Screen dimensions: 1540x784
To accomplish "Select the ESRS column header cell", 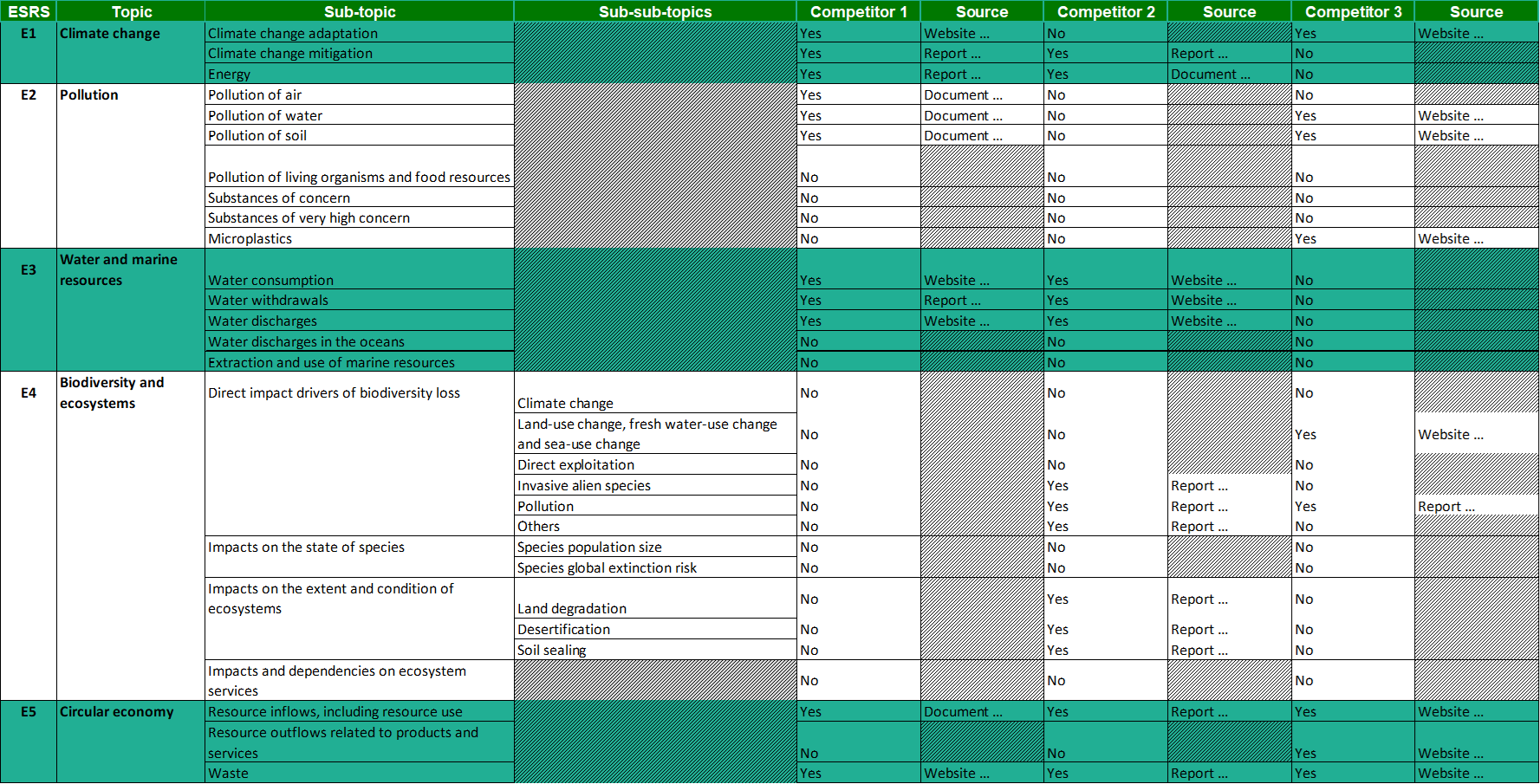I will click(29, 11).
